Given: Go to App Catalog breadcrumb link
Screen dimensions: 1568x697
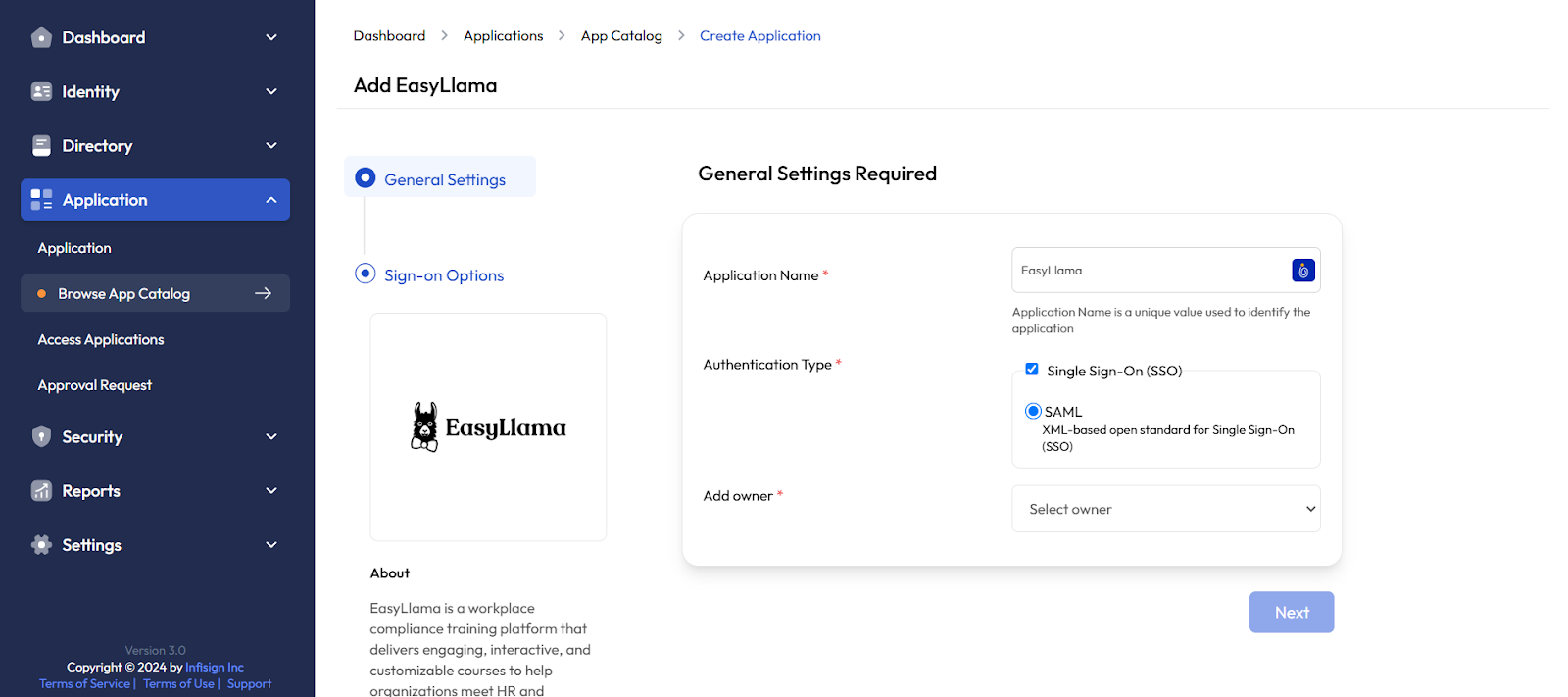Looking at the screenshot, I should (621, 35).
